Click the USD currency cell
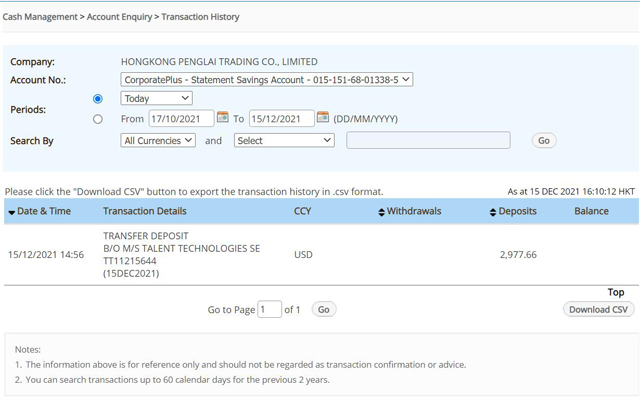This screenshot has height=401, width=640. (303, 255)
